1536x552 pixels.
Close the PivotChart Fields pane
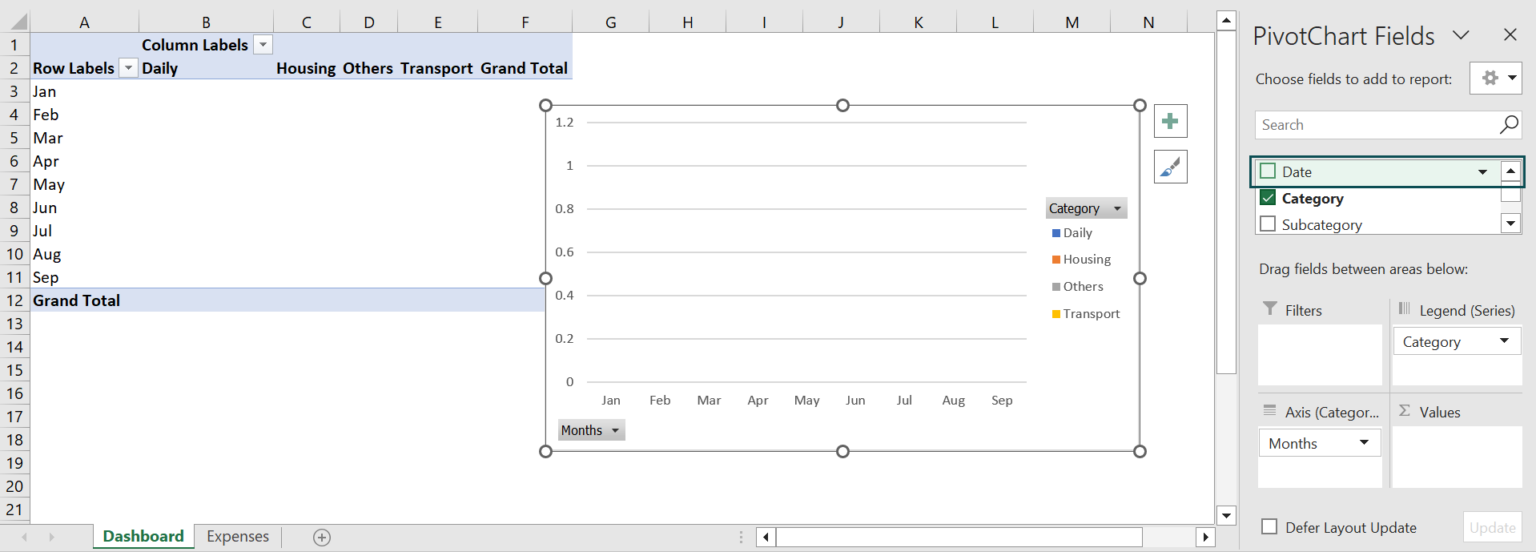[1511, 35]
